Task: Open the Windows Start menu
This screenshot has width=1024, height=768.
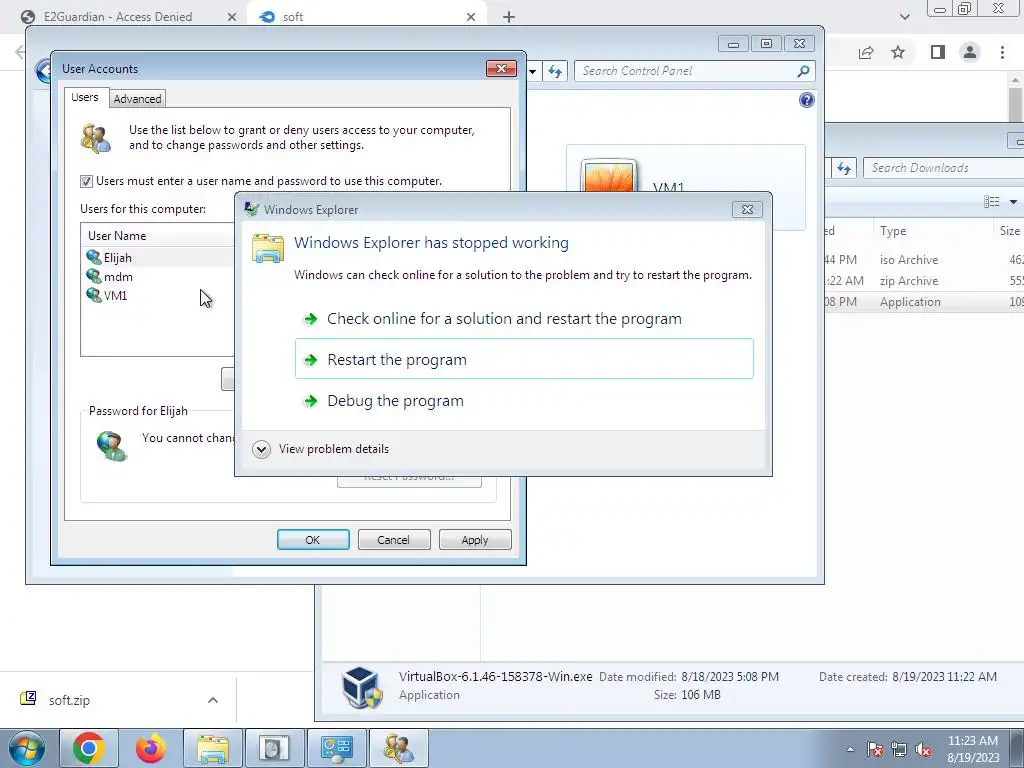Action: click(27, 748)
